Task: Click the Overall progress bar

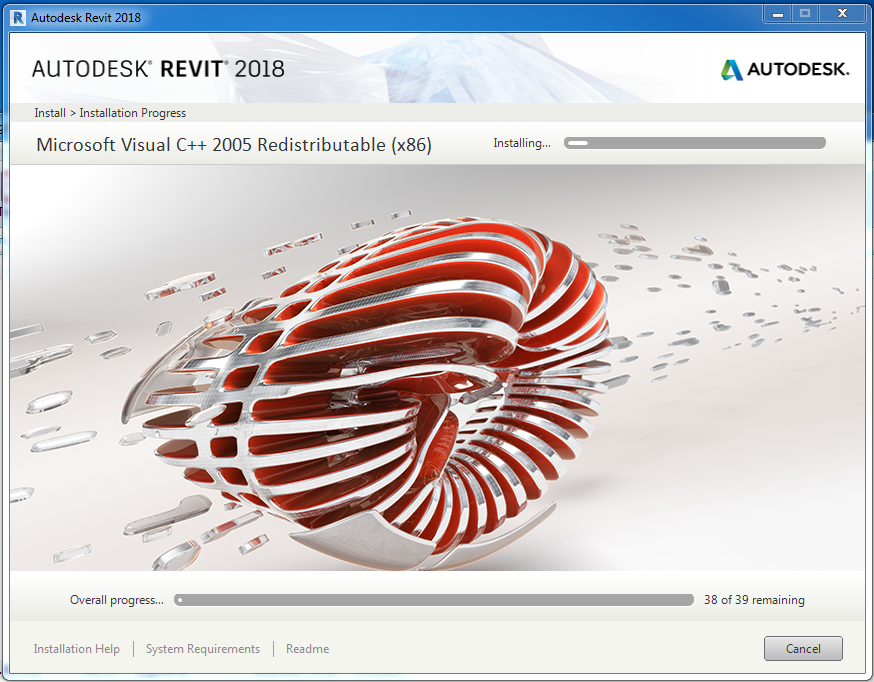Action: (433, 600)
